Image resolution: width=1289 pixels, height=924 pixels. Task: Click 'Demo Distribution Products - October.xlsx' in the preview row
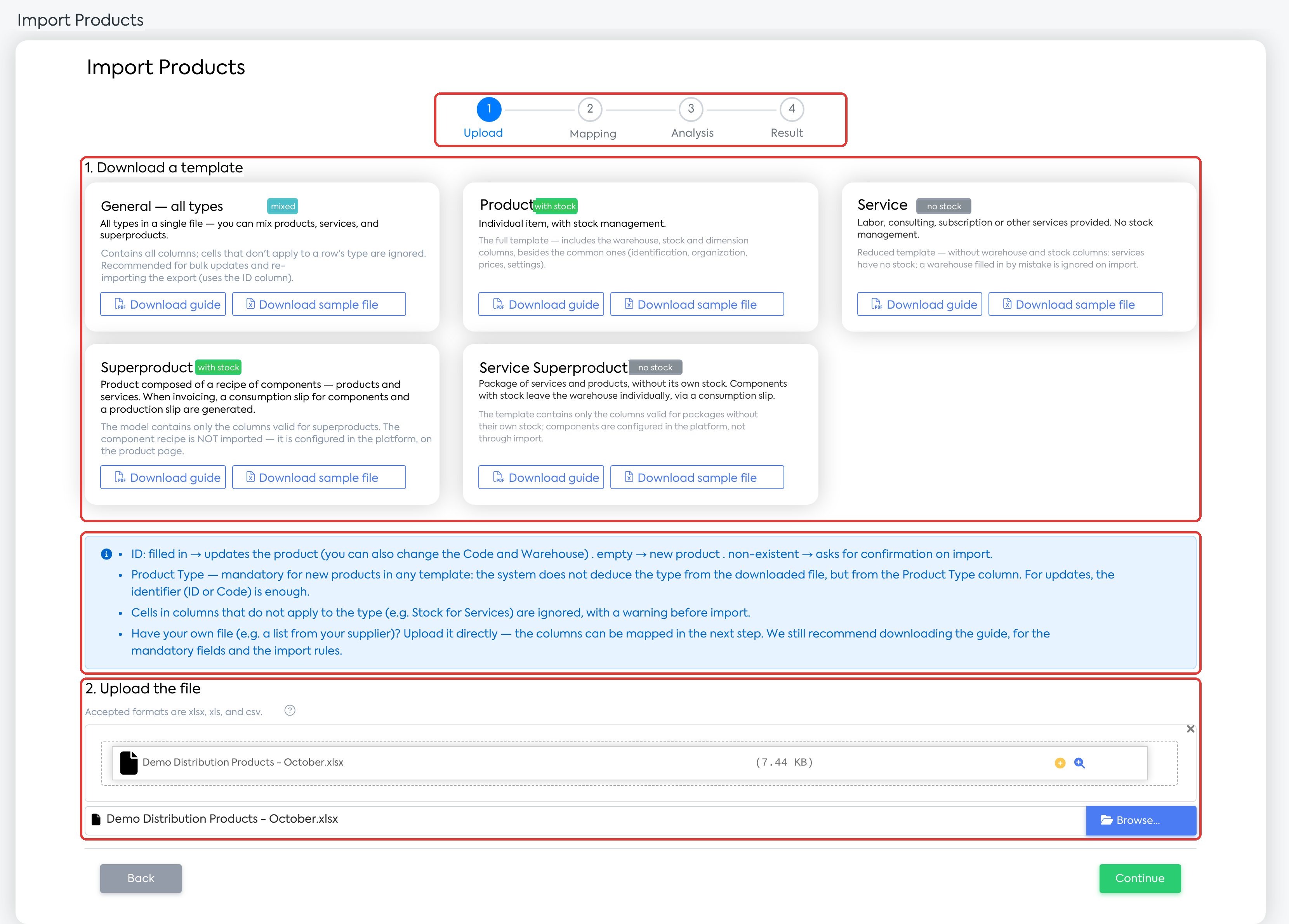coord(243,762)
